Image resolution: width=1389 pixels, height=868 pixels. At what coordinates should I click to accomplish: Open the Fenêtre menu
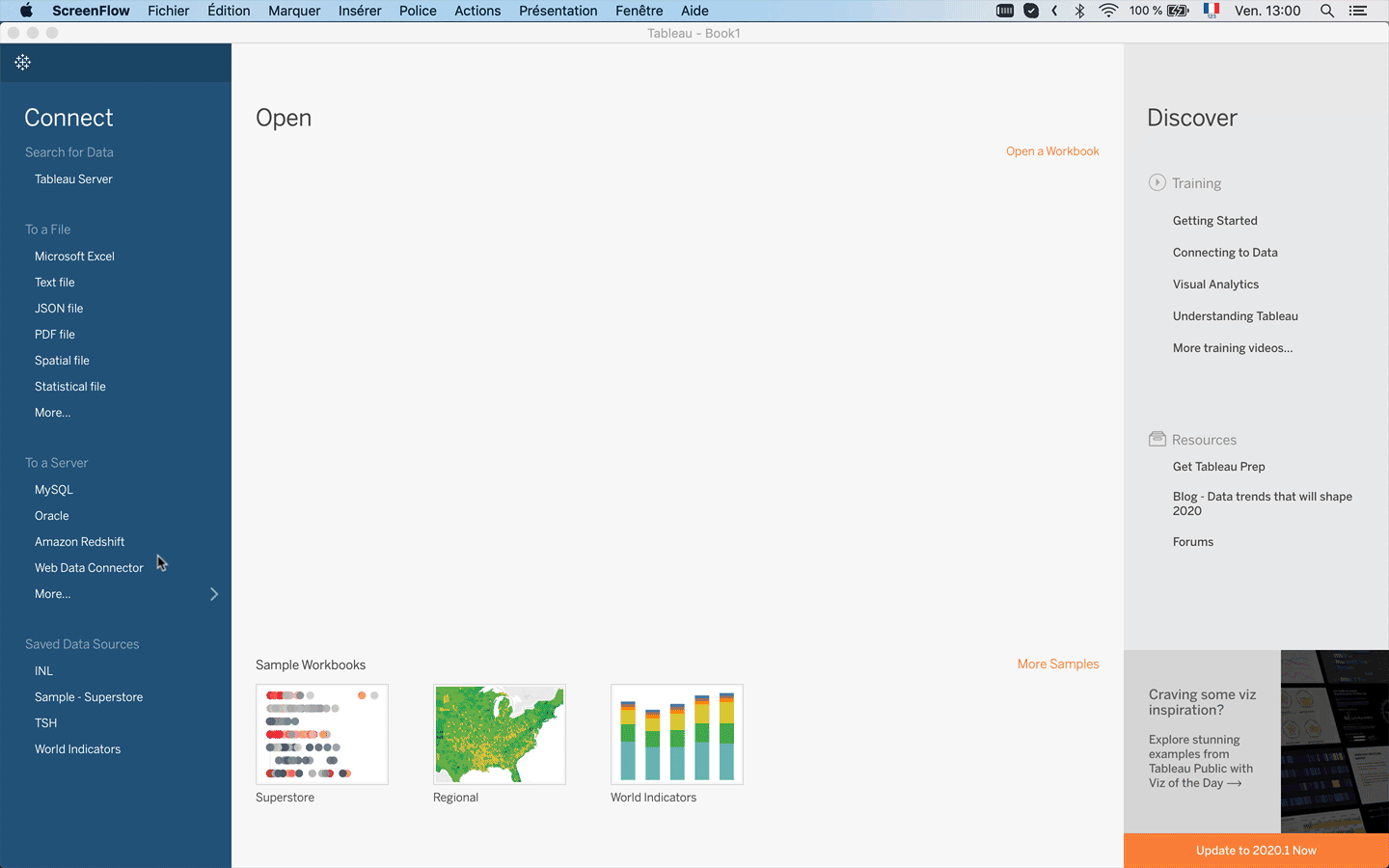tap(640, 11)
